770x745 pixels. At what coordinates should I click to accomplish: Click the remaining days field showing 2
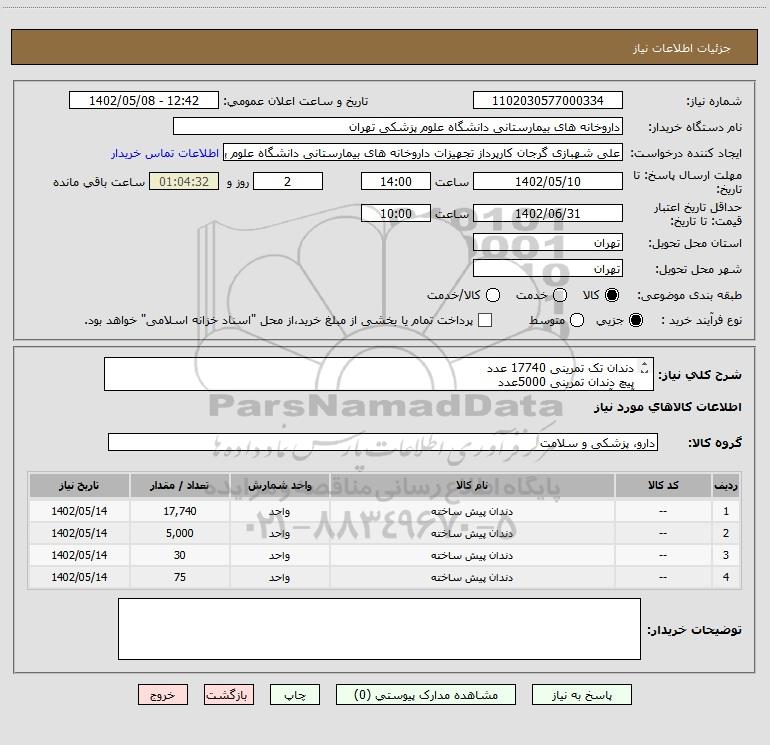(x=288, y=181)
